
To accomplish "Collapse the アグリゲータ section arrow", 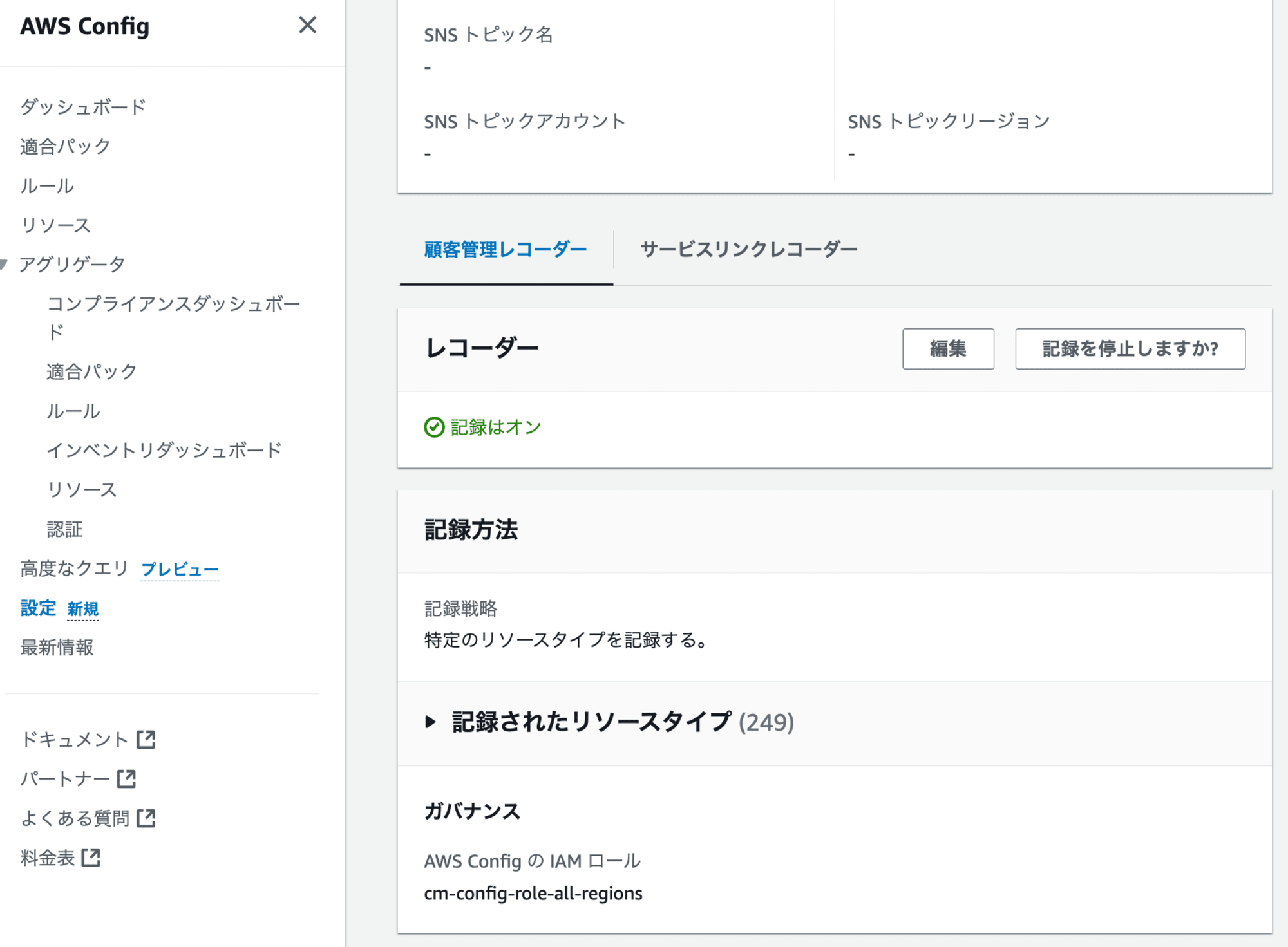I will point(5,264).
